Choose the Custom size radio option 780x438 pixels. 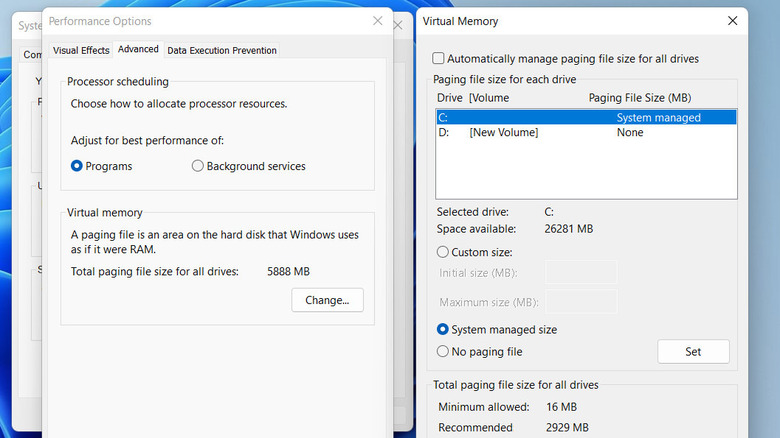(x=443, y=252)
